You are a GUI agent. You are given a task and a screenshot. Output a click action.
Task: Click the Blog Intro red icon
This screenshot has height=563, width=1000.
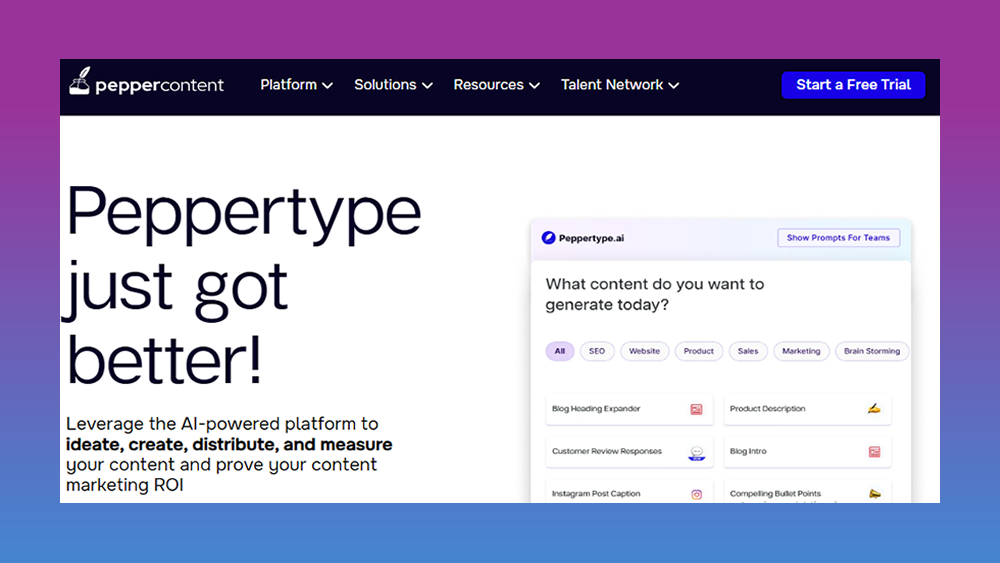coord(874,451)
